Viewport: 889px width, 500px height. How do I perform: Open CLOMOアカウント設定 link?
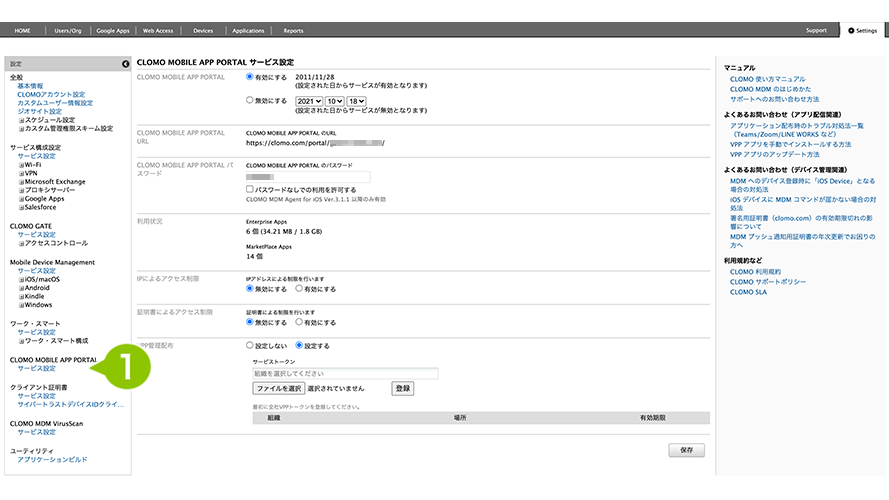tap(51, 95)
